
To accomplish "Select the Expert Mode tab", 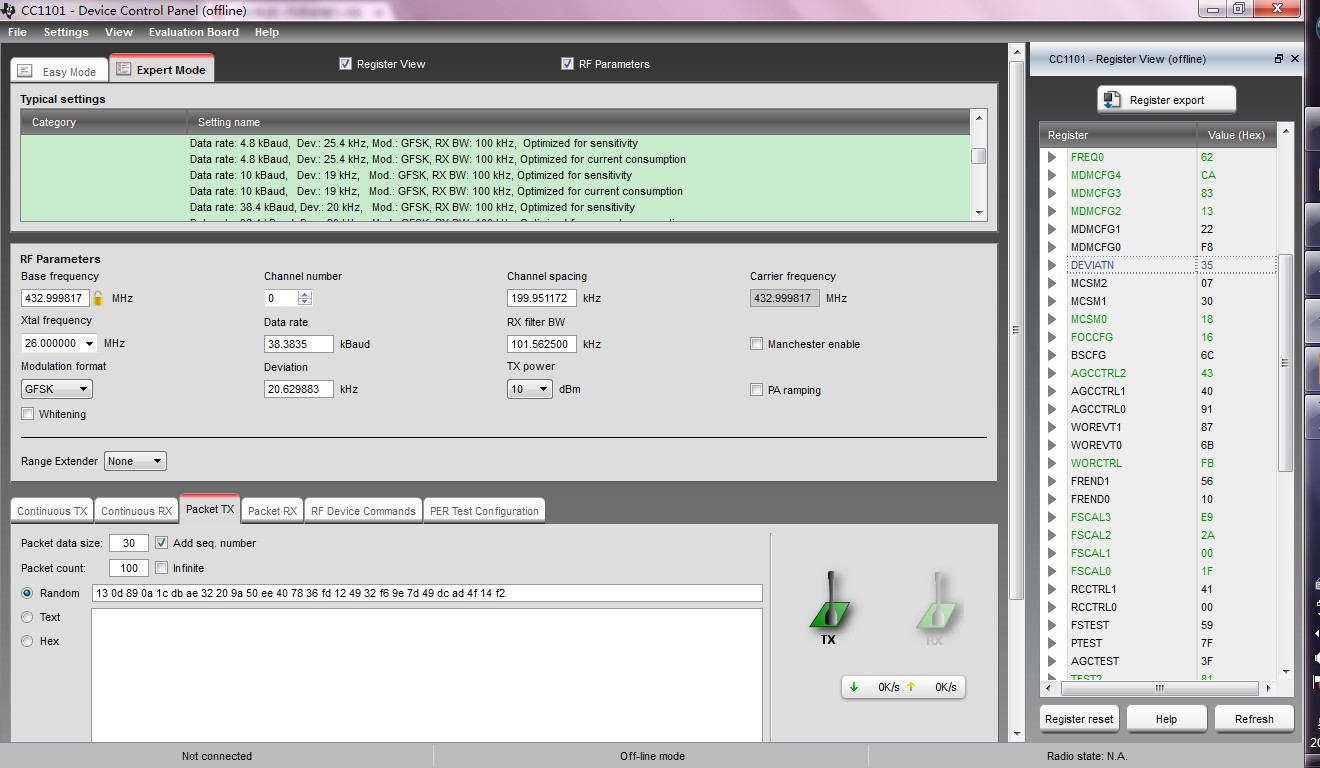I will point(161,69).
